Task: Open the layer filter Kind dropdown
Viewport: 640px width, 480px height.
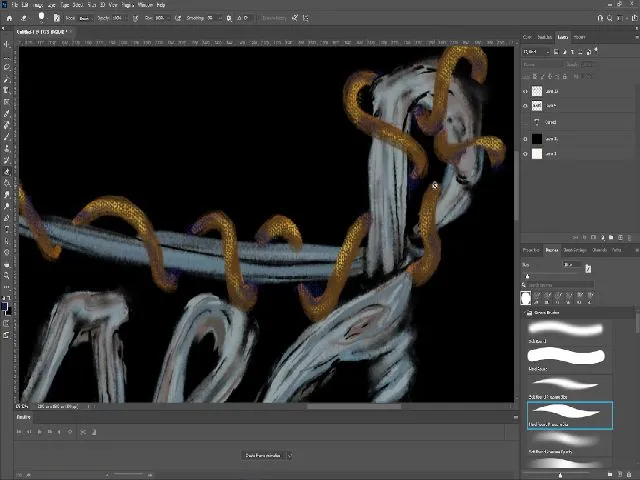Action: [x=537, y=52]
